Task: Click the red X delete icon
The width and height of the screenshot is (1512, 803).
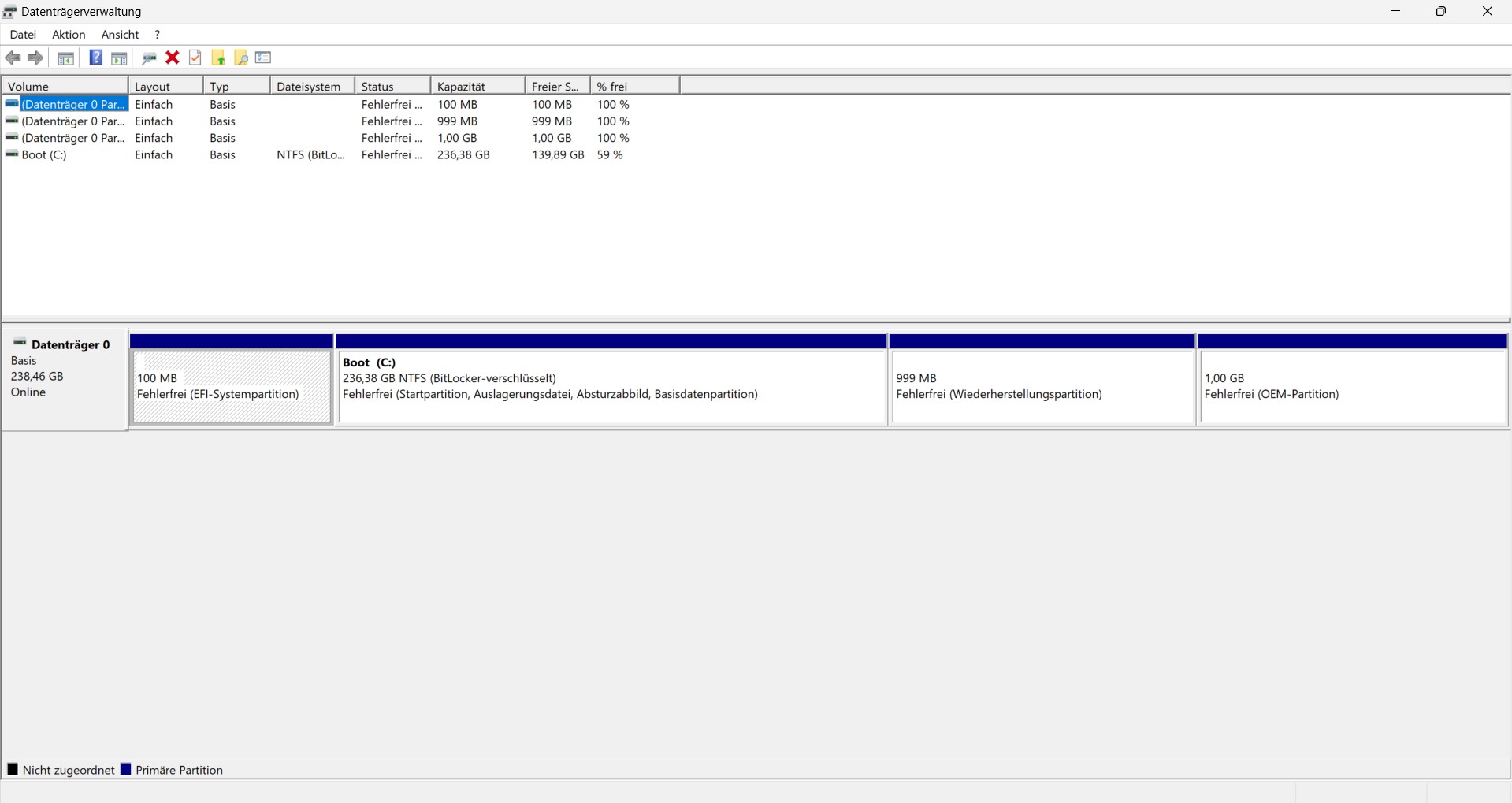Action: 173,58
